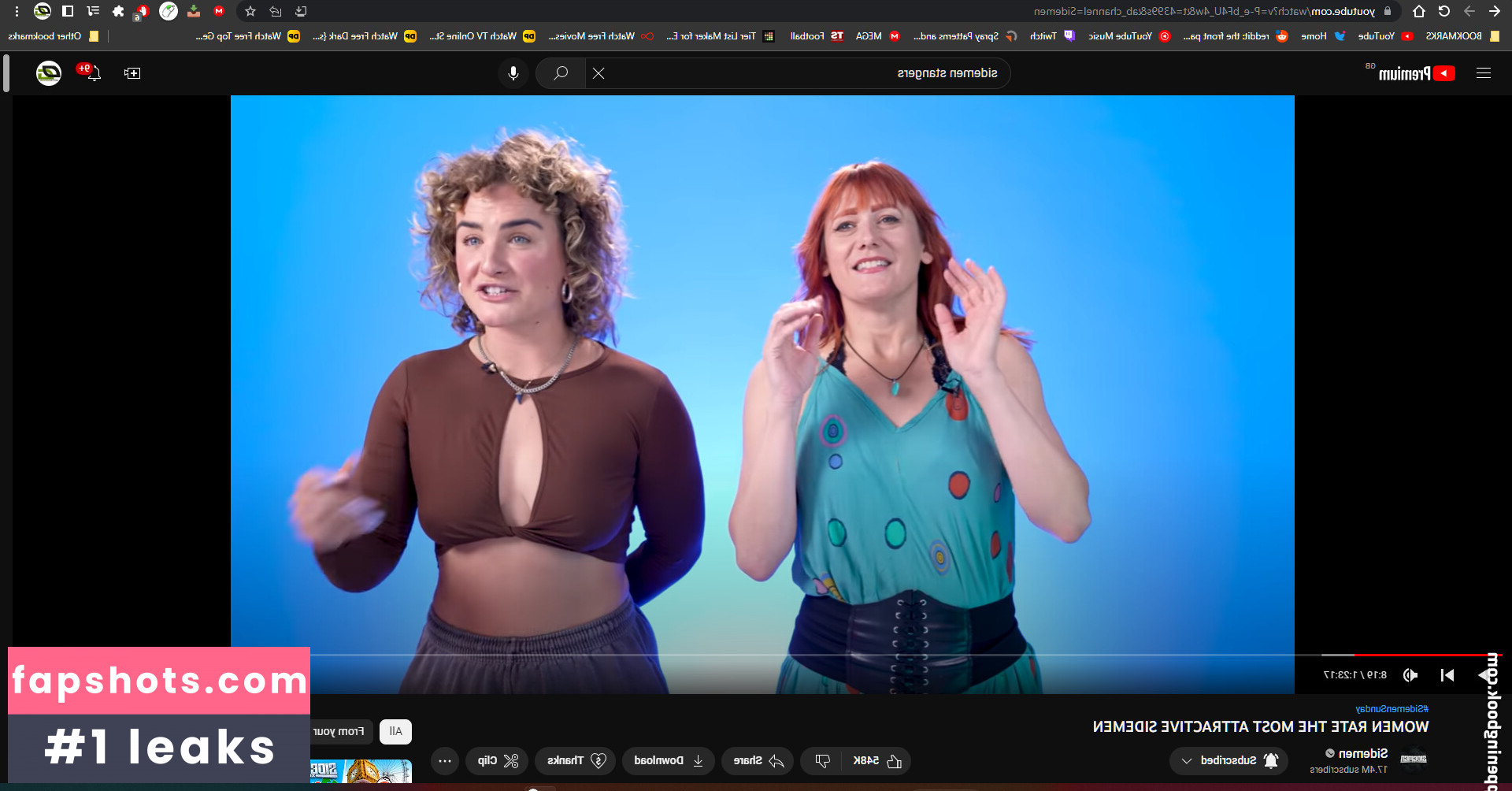Dislike the video with the thumbs-down
The height and width of the screenshot is (791, 1512).
[x=822, y=761]
